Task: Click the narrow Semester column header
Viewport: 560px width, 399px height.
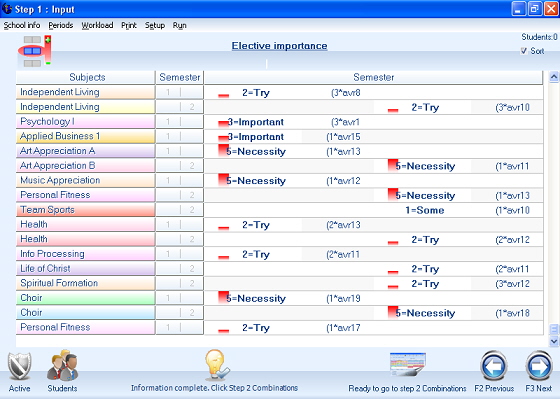Action: tap(180, 77)
